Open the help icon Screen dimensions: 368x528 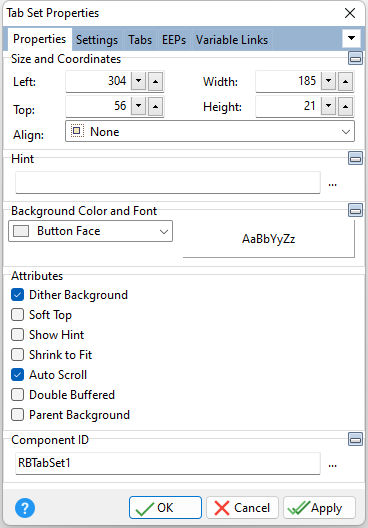tap(25, 508)
